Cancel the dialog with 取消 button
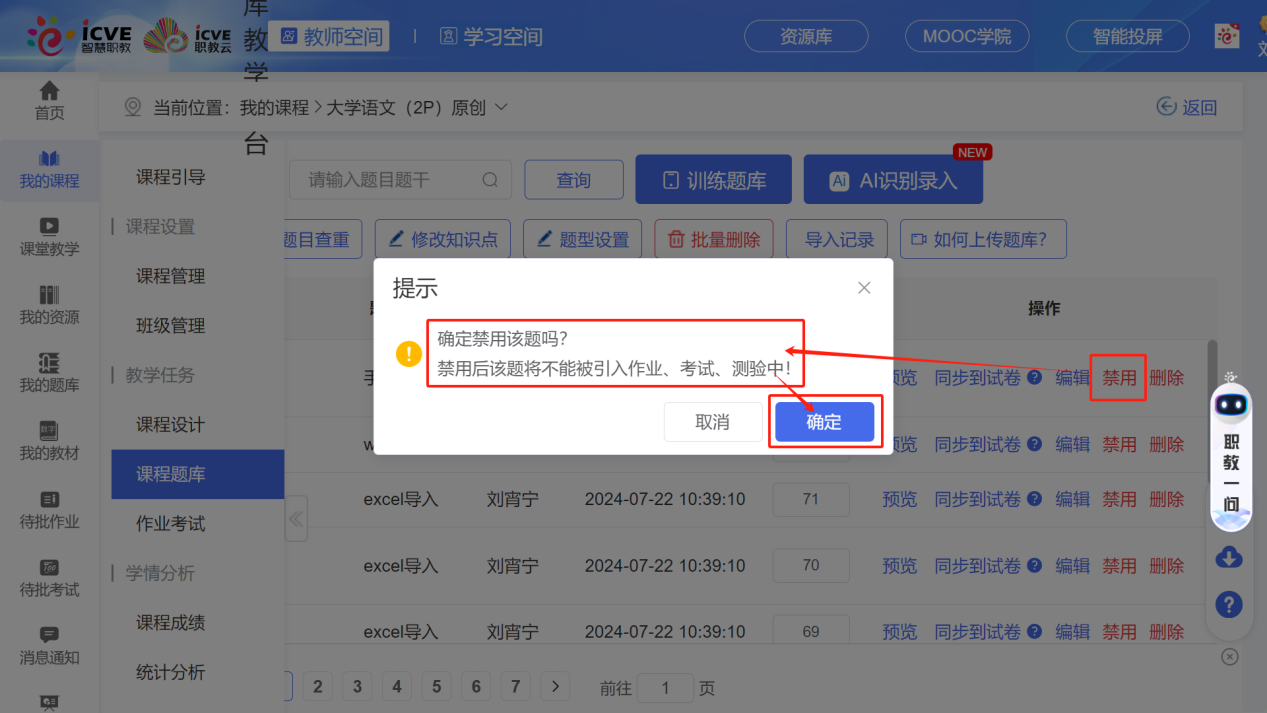The width and height of the screenshot is (1267, 713). tap(713, 421)
